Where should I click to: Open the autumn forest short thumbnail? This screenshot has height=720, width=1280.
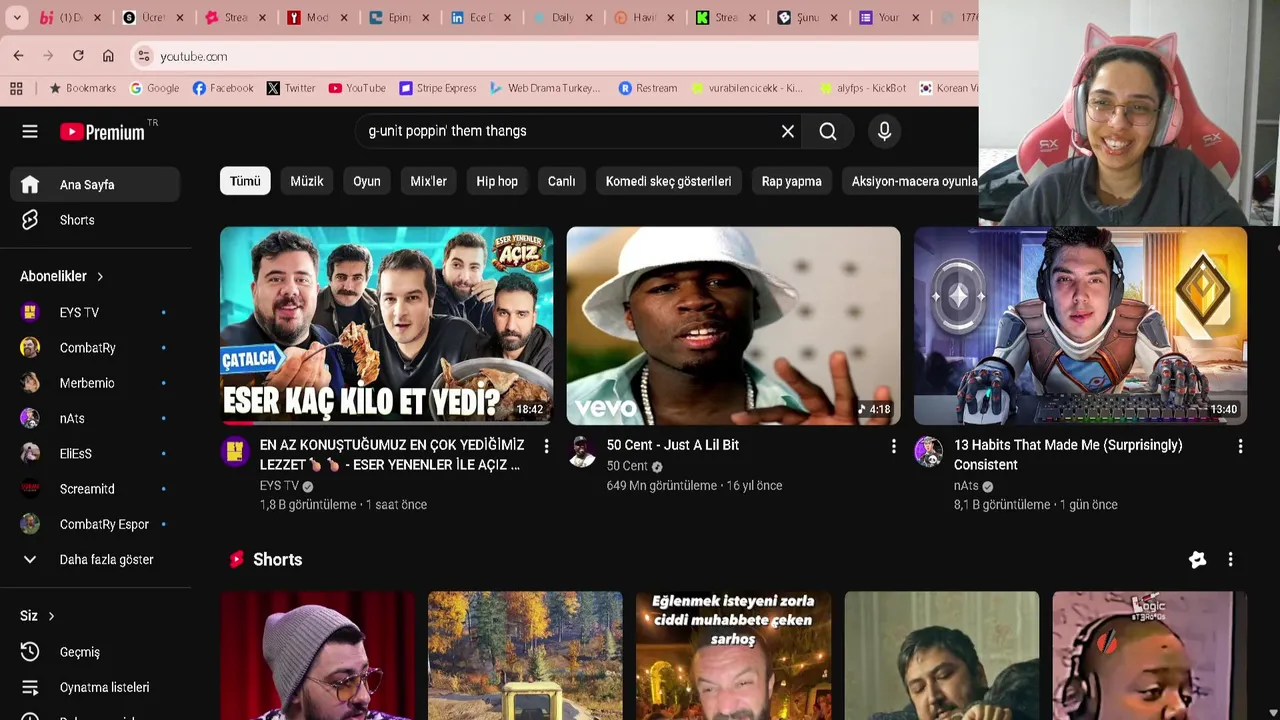pyautogui.click(x=525, y=655)
